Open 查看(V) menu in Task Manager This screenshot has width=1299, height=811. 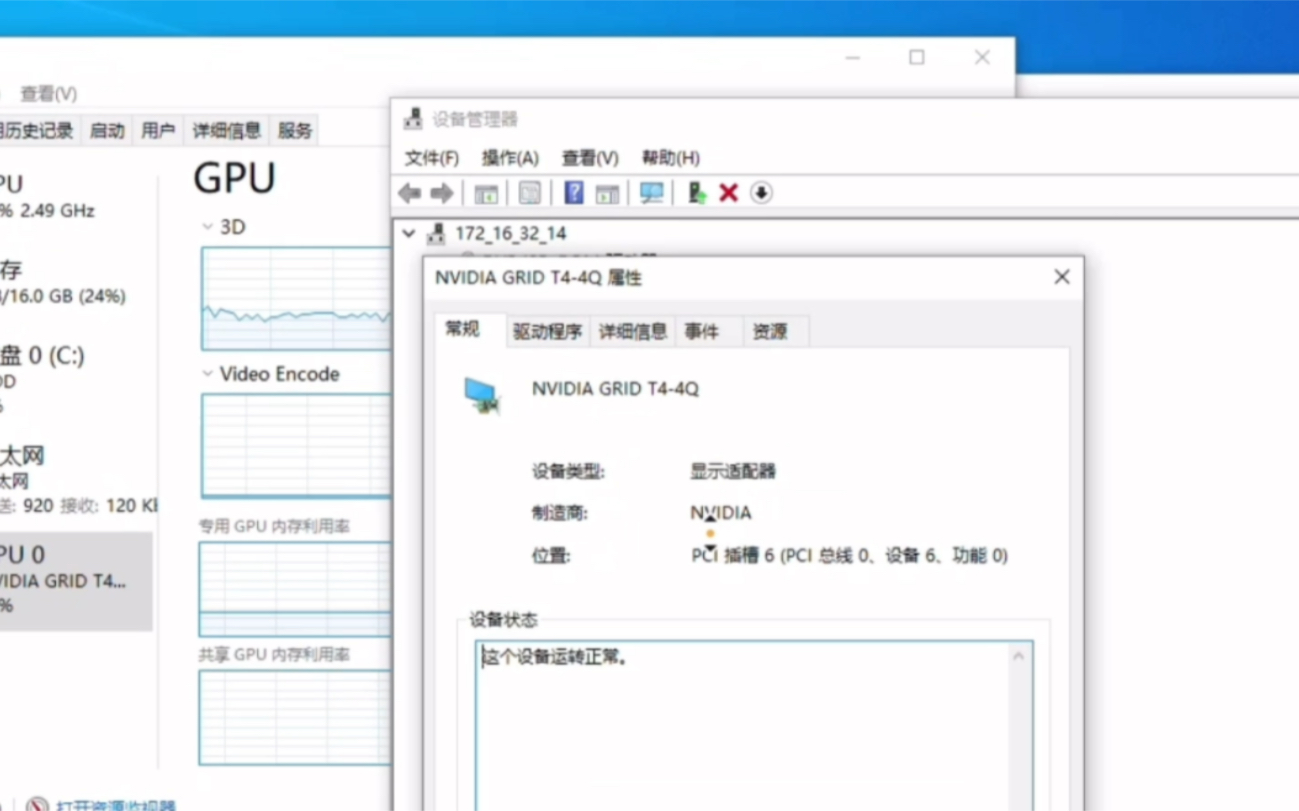(48, 94)
